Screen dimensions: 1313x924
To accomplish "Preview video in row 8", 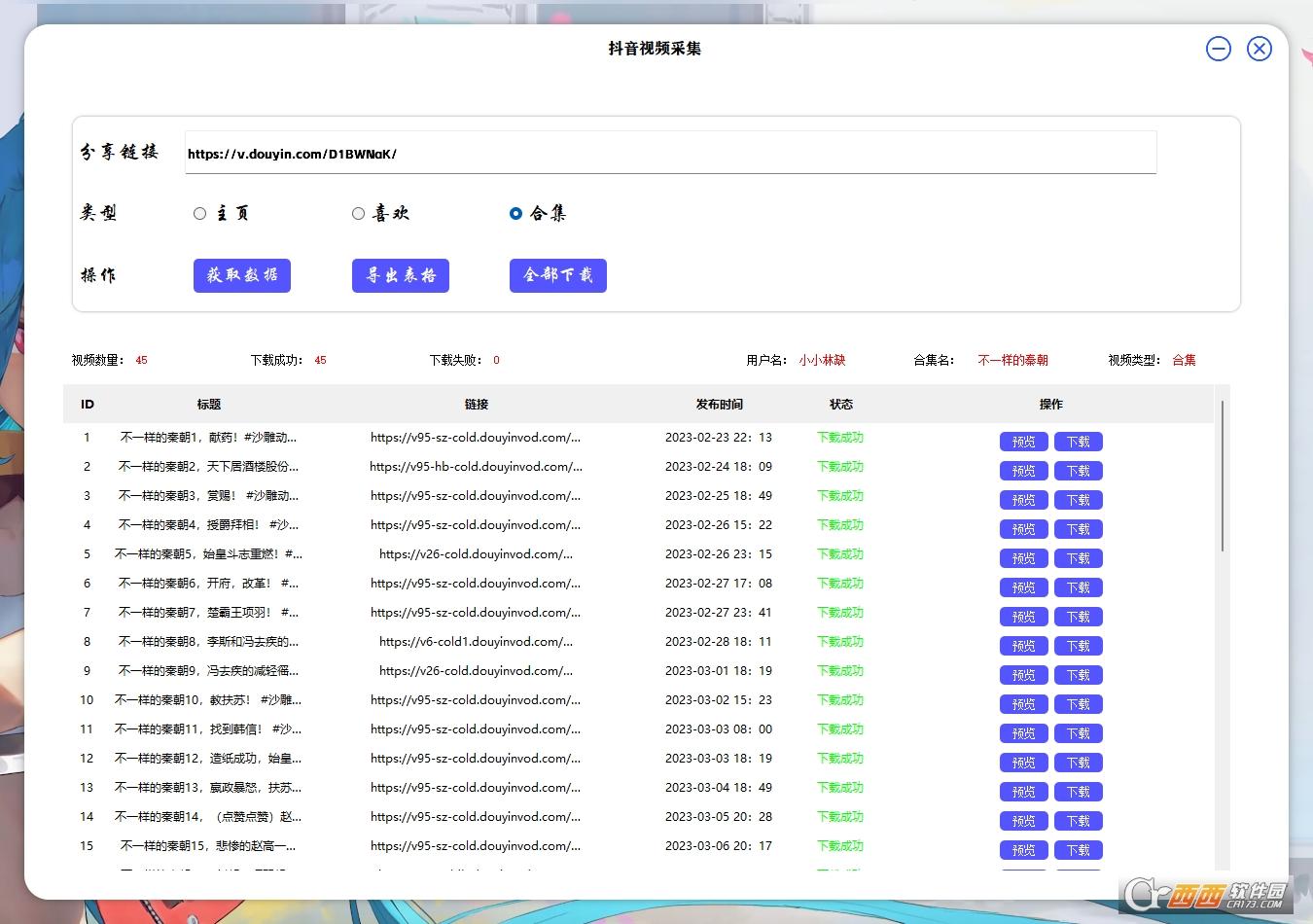I will click(1024, 646).
